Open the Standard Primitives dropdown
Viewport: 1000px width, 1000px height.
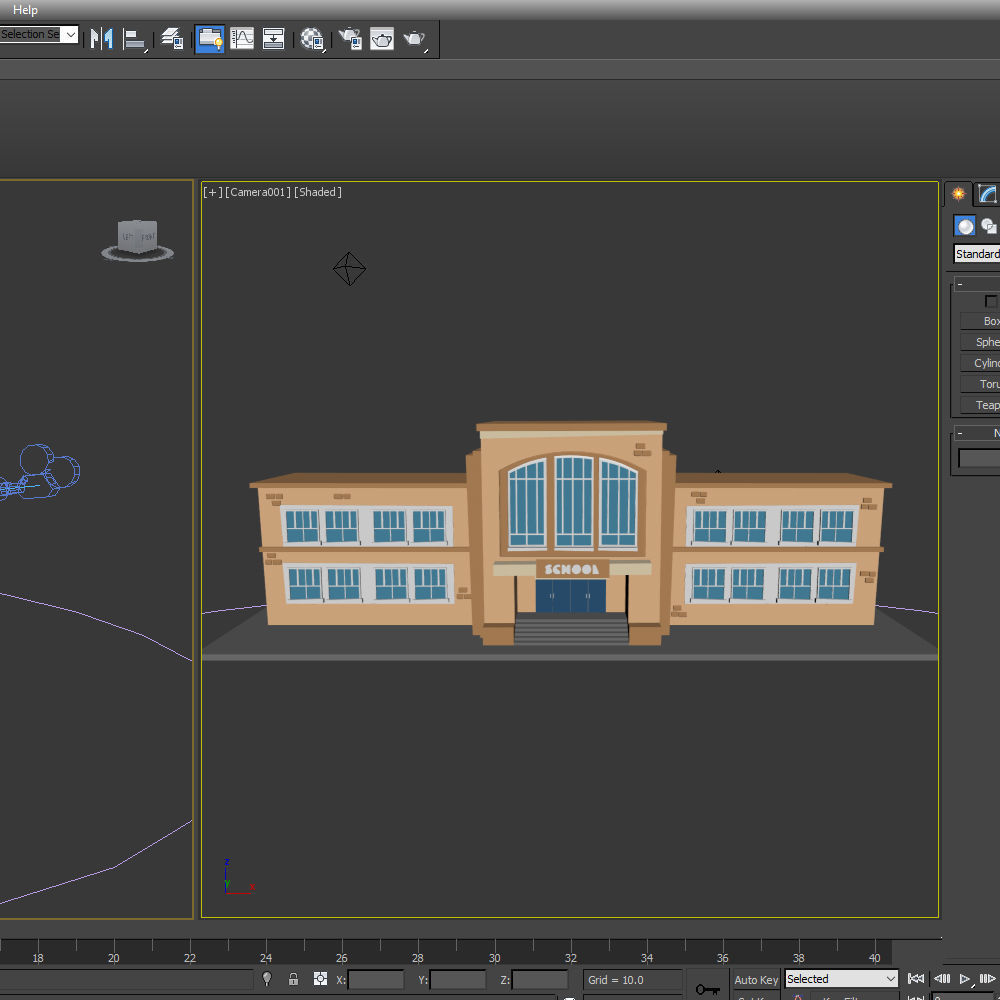(x=976, y=254)
